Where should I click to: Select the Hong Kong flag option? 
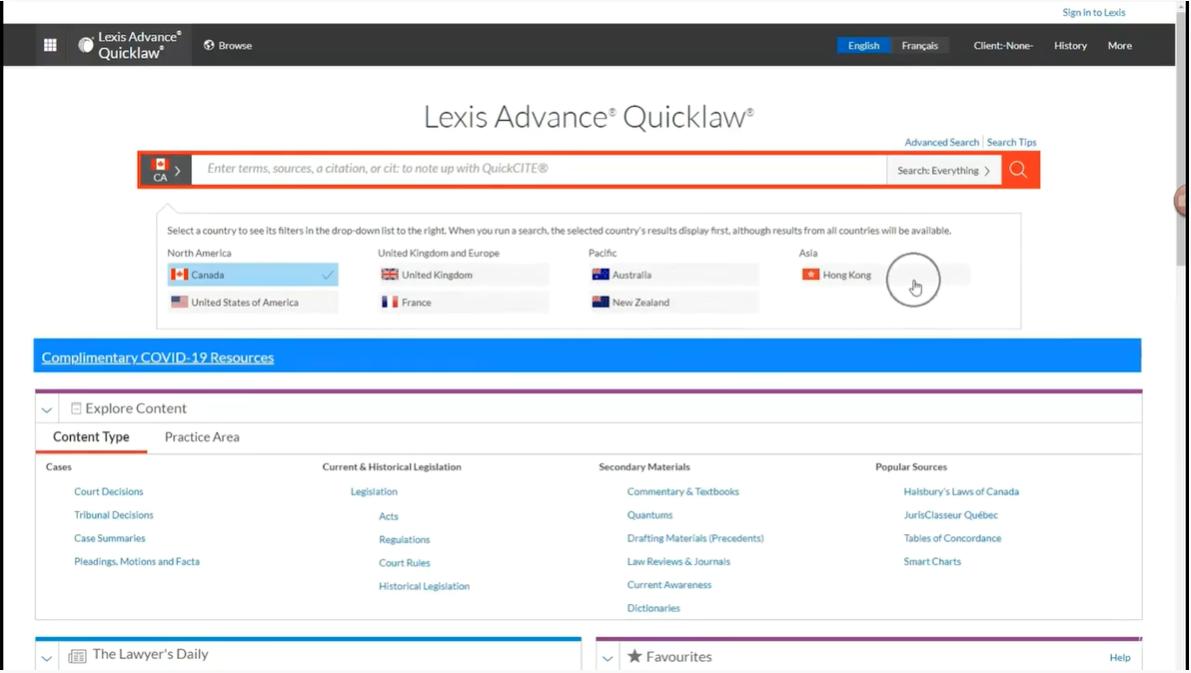[x=811, y=275]
